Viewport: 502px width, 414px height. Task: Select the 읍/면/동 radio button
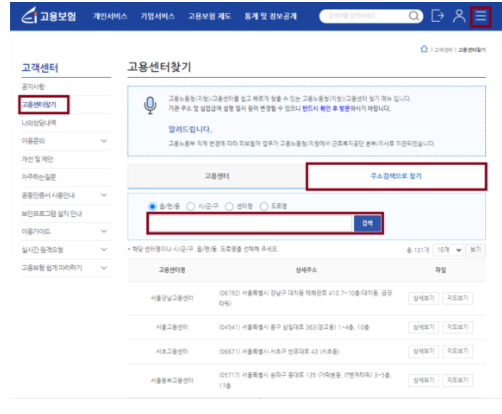click(x=152, y=206)
